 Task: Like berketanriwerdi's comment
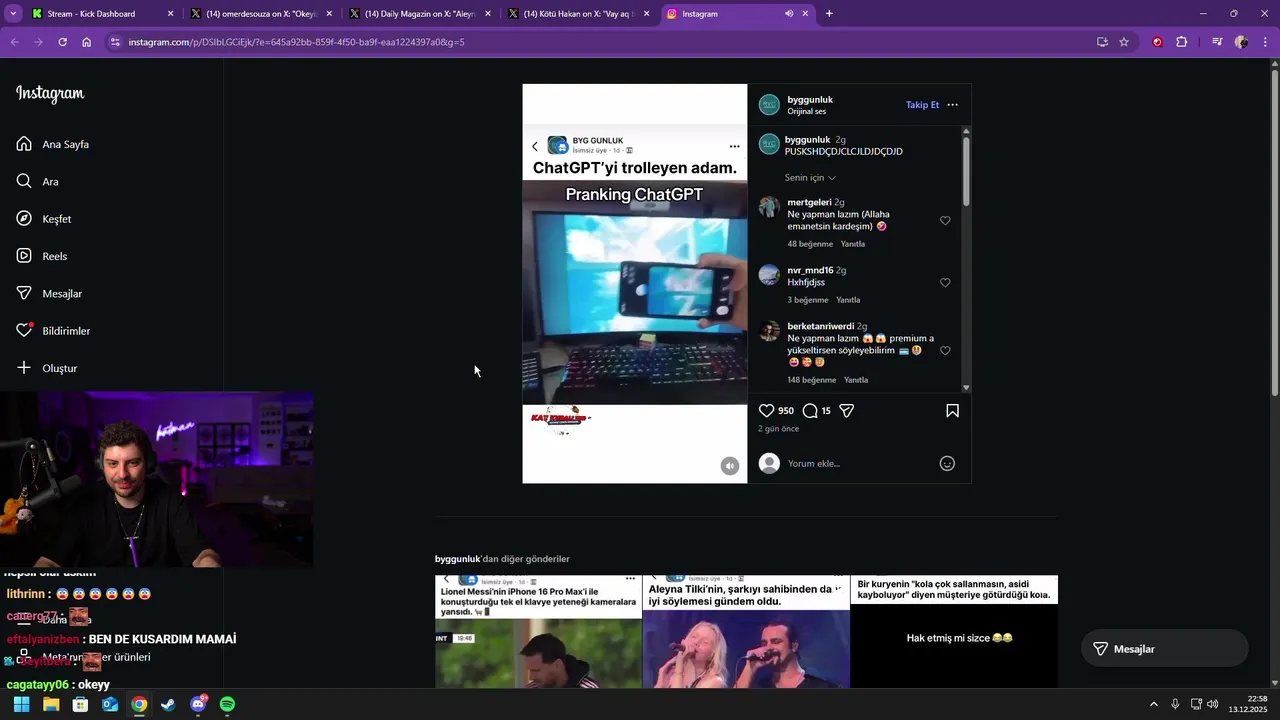pyautogui.click(x=945, y=351)
